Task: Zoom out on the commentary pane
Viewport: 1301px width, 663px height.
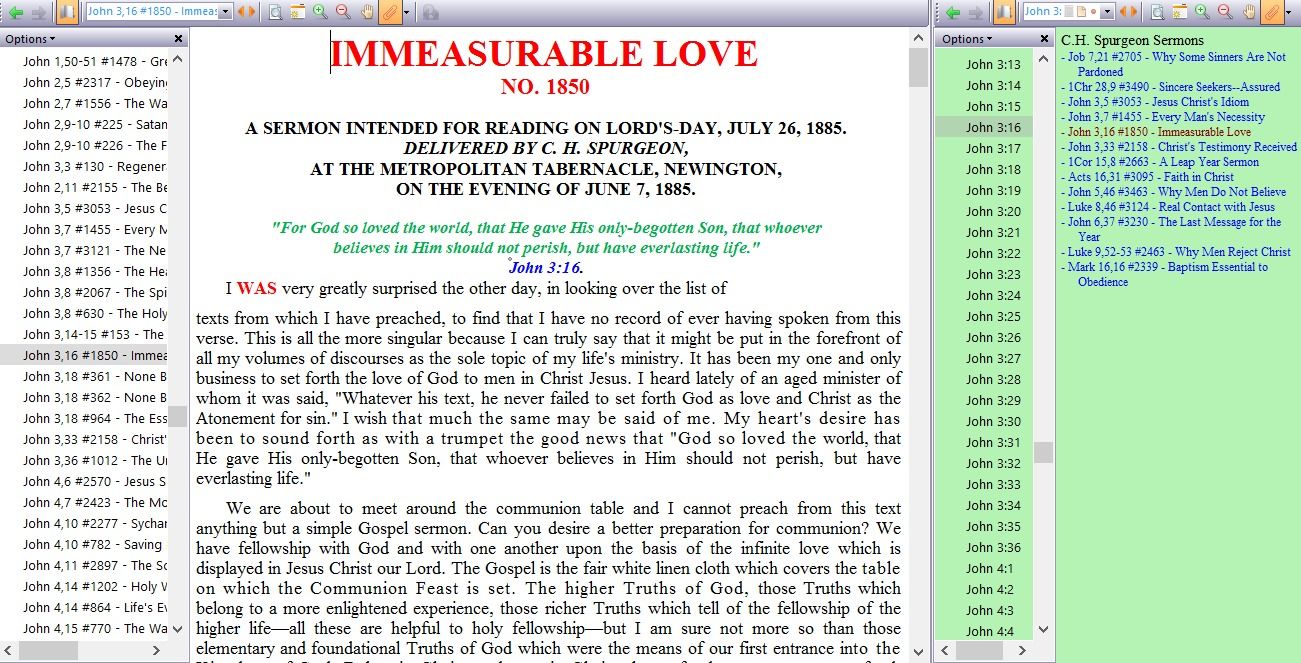Action: [x=1225, y=12]
